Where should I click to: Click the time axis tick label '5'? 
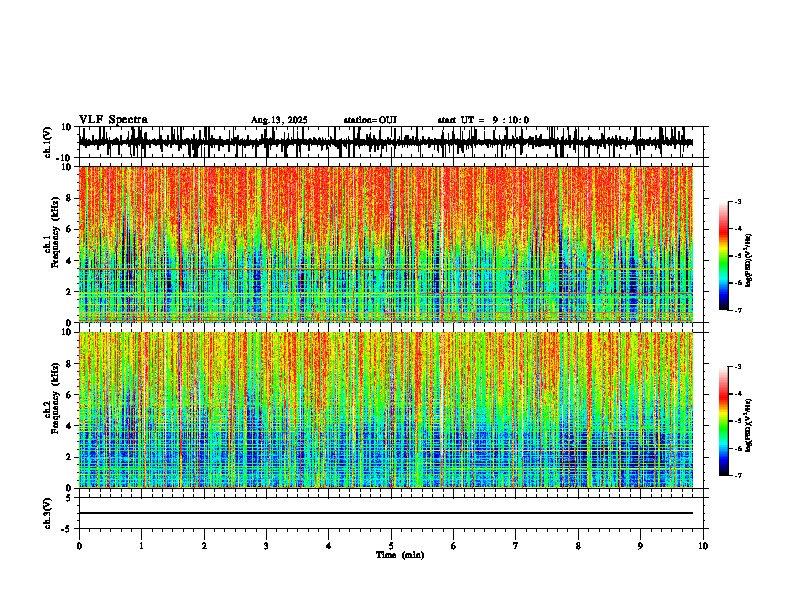coord(391,546)
